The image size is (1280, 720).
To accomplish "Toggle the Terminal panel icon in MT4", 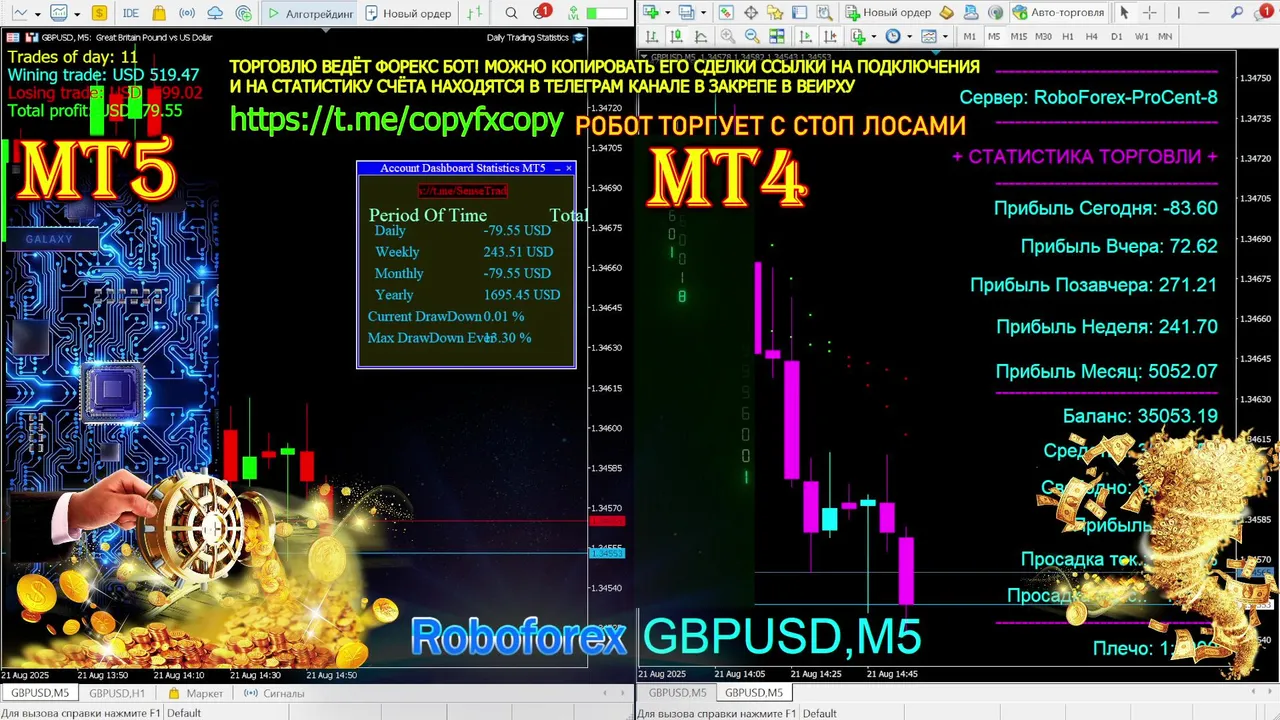I will 799,13.
